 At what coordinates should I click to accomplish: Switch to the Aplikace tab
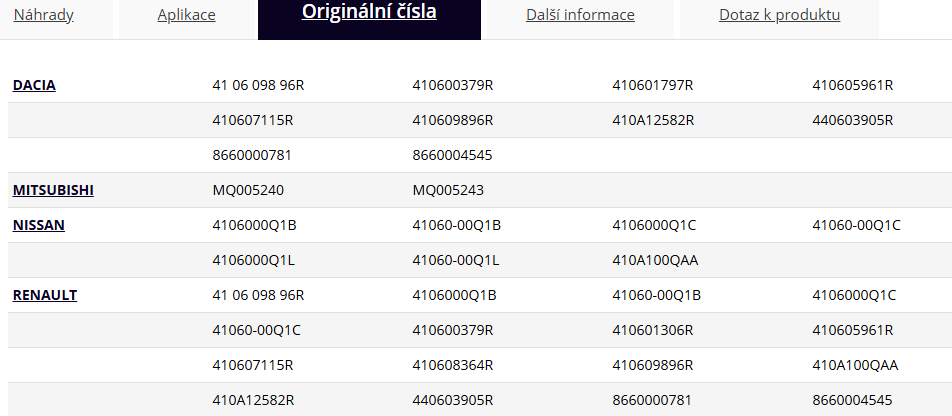pyautogui.click(x=186, y=15)
